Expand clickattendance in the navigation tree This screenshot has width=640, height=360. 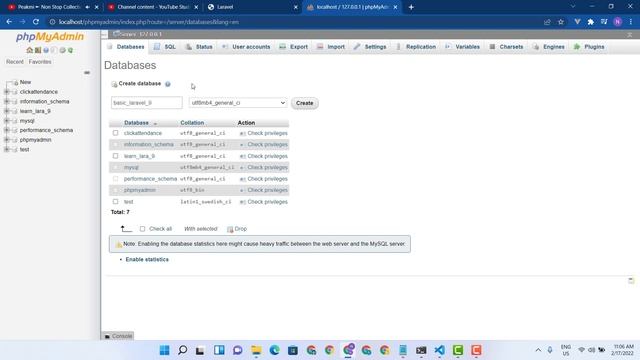click(7, 92)
